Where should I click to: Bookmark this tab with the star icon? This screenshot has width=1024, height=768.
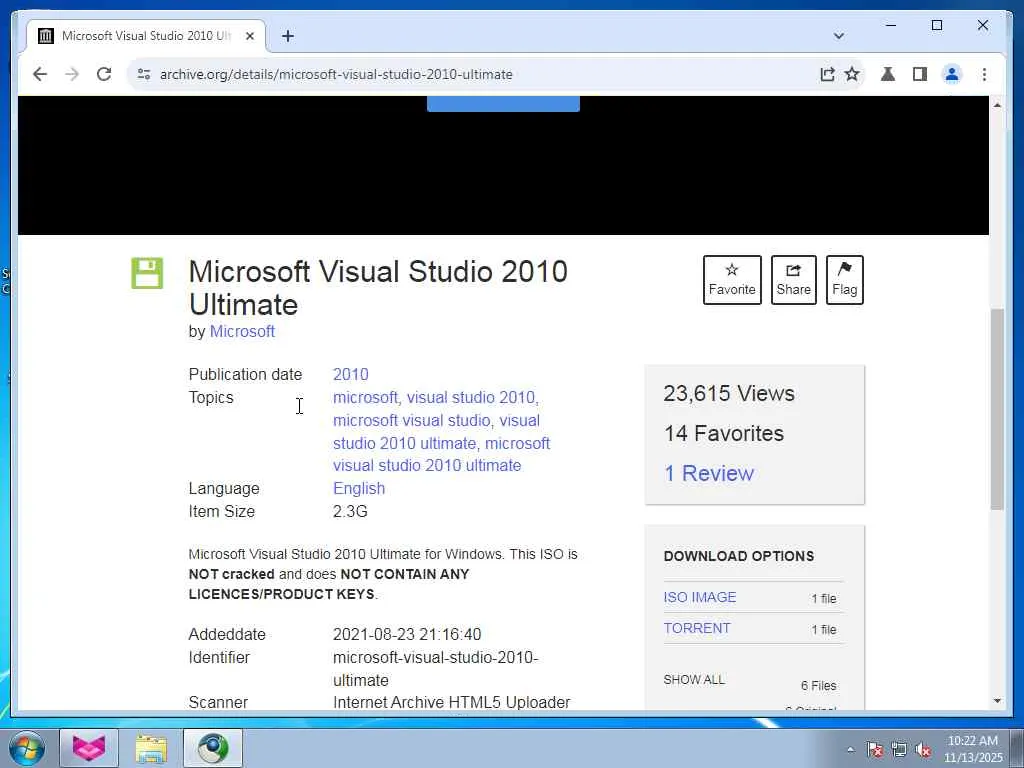click(852, 74)
